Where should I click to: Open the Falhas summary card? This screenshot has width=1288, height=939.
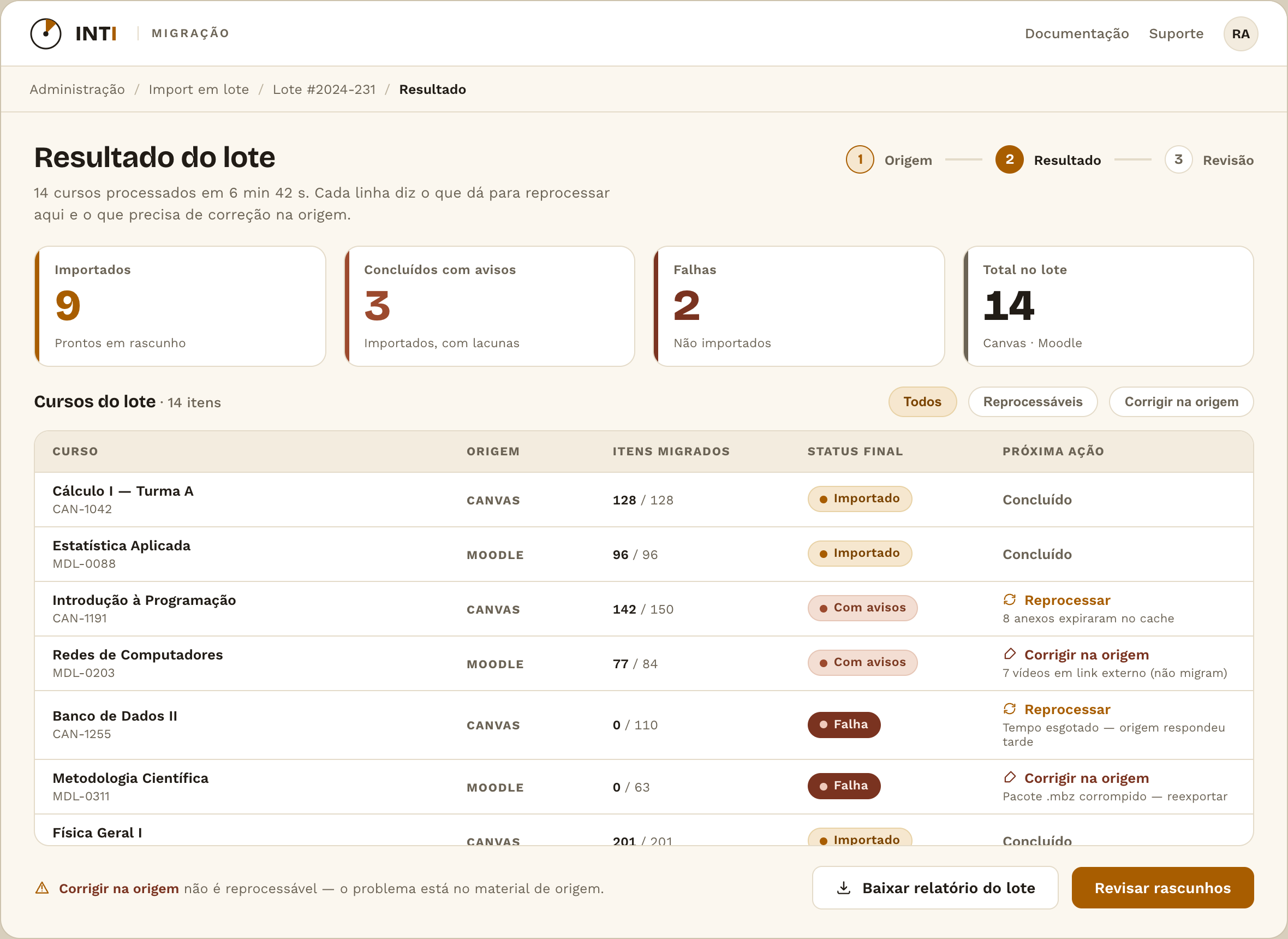click(799, 306)
